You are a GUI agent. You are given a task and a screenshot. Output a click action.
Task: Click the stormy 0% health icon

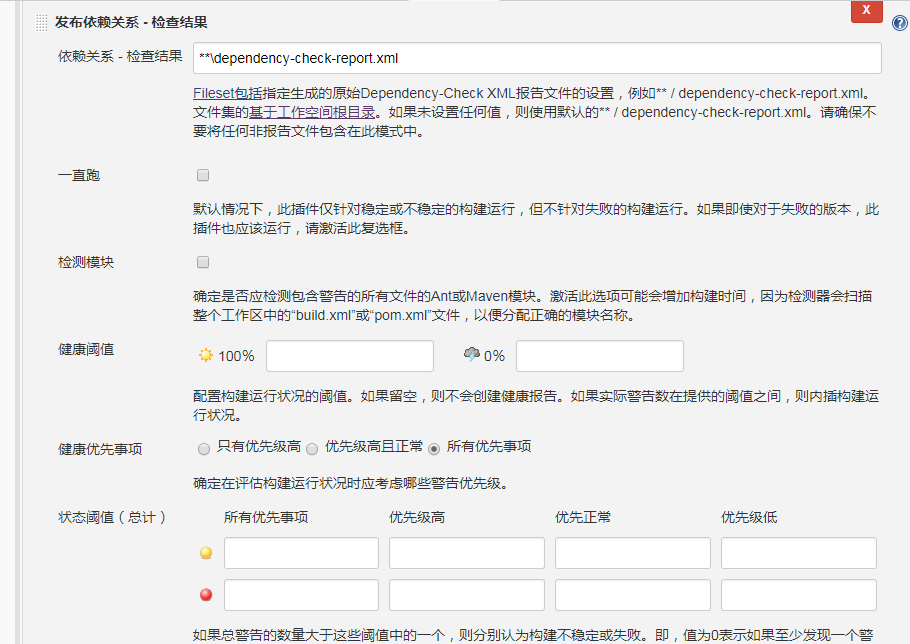[x=472, y=354]
